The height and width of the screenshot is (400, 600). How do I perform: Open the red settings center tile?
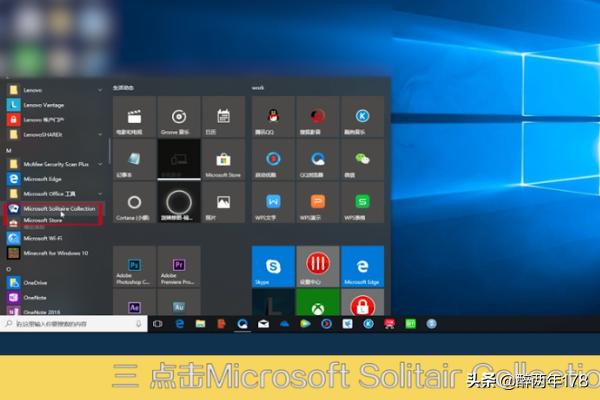coord(318,266)
